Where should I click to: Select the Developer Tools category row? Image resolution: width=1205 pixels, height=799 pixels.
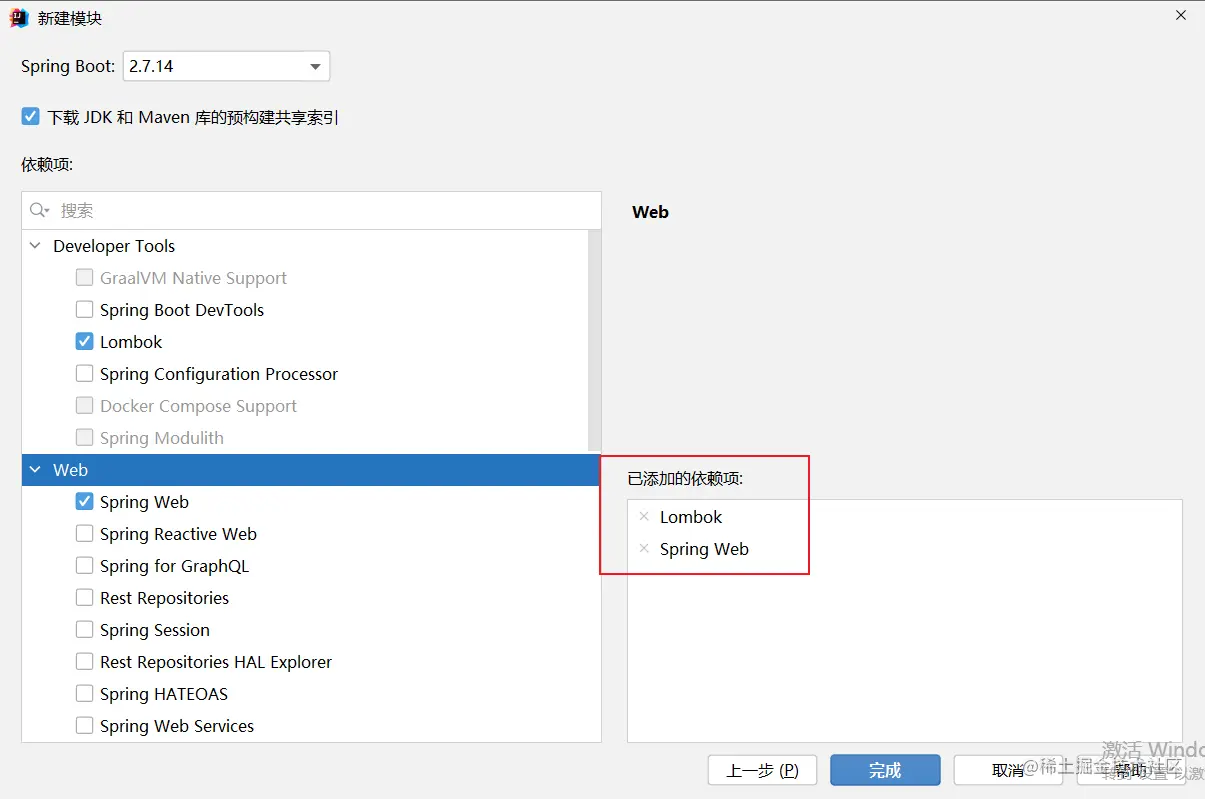[305, 246]
